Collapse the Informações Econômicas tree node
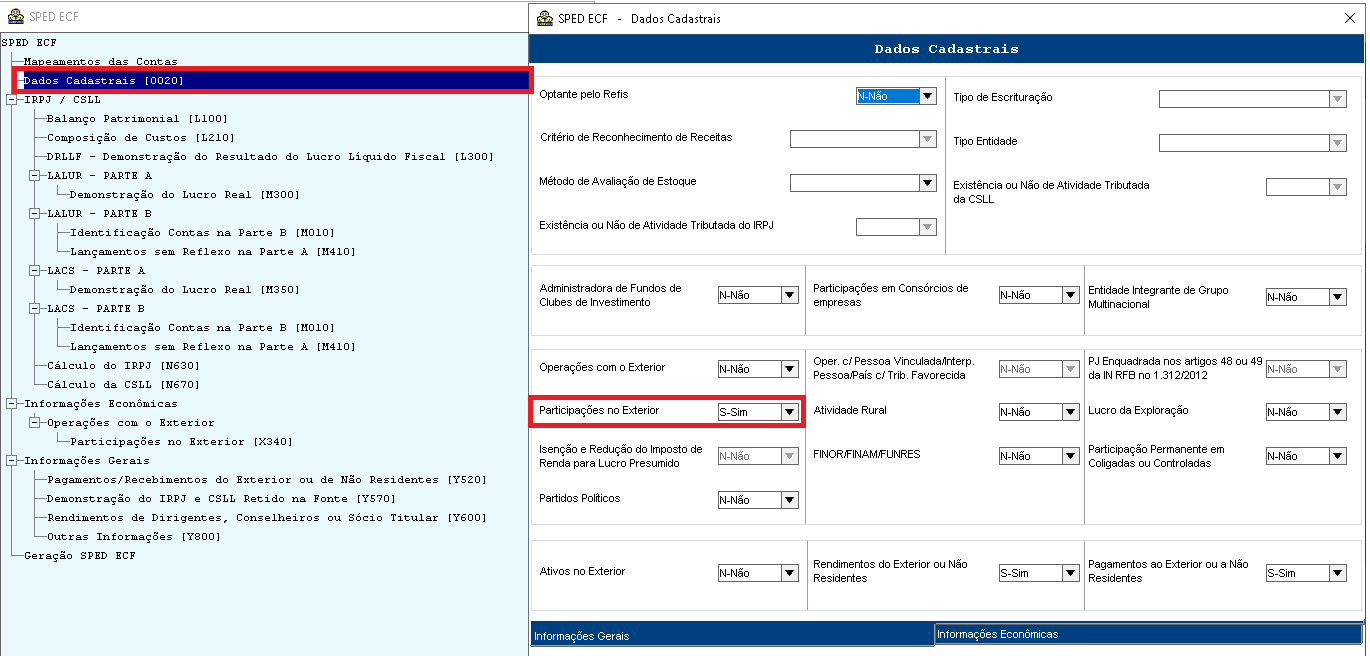This screenshot has width=1370, height=656. click(11, 404)
